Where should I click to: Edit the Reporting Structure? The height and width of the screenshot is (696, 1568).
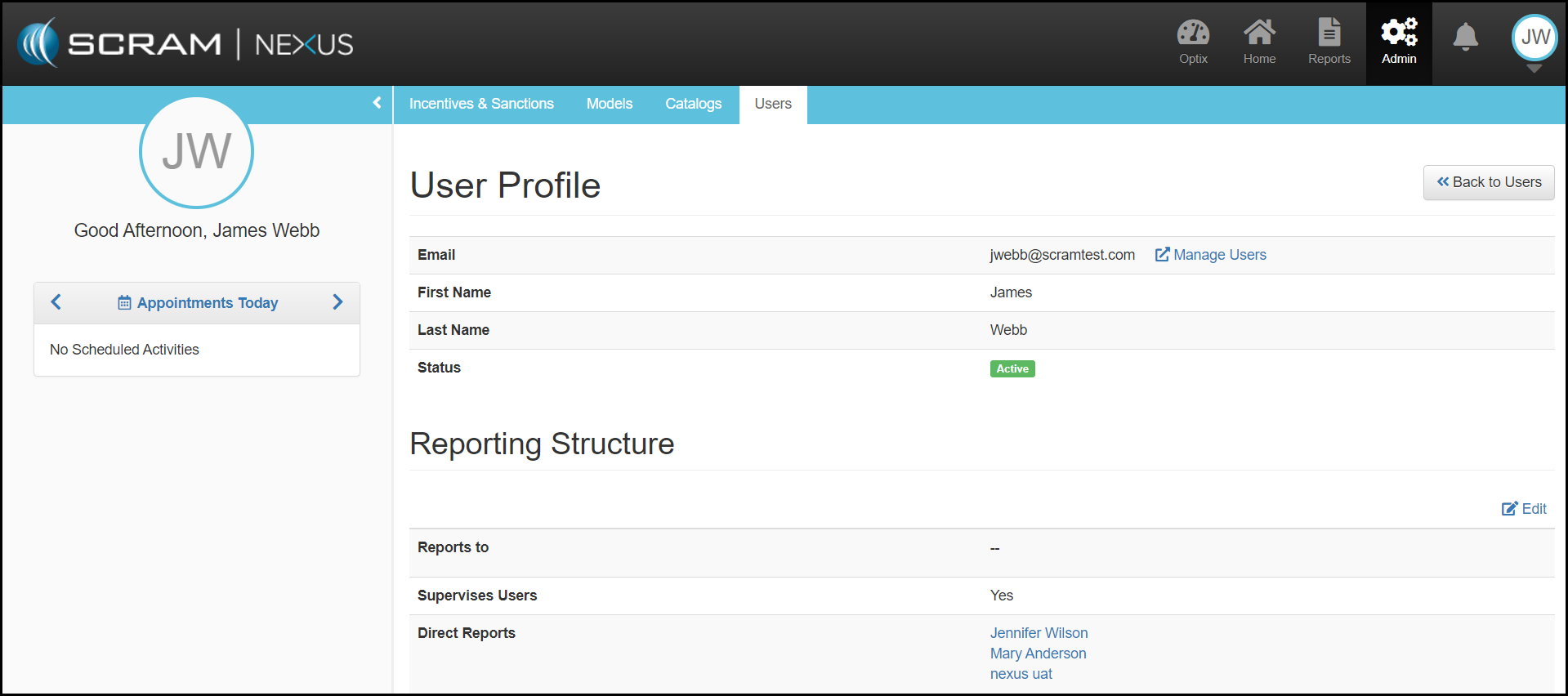1524,509
